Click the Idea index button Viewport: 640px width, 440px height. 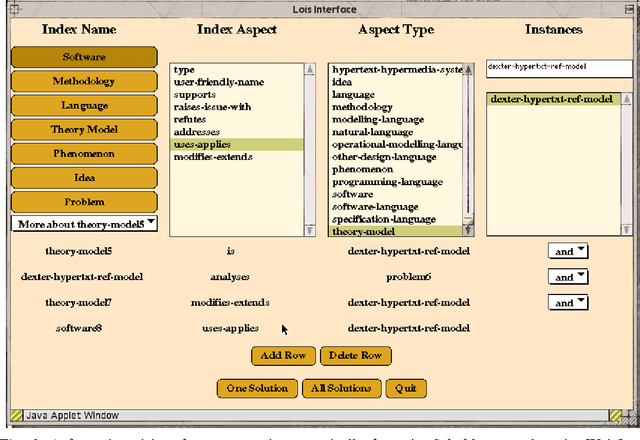tap(84, 178)
